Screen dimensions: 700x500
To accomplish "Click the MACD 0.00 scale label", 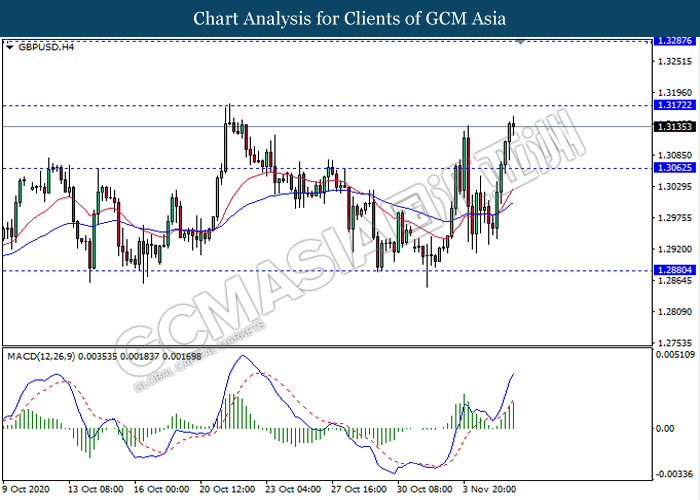I will (665, 428).
